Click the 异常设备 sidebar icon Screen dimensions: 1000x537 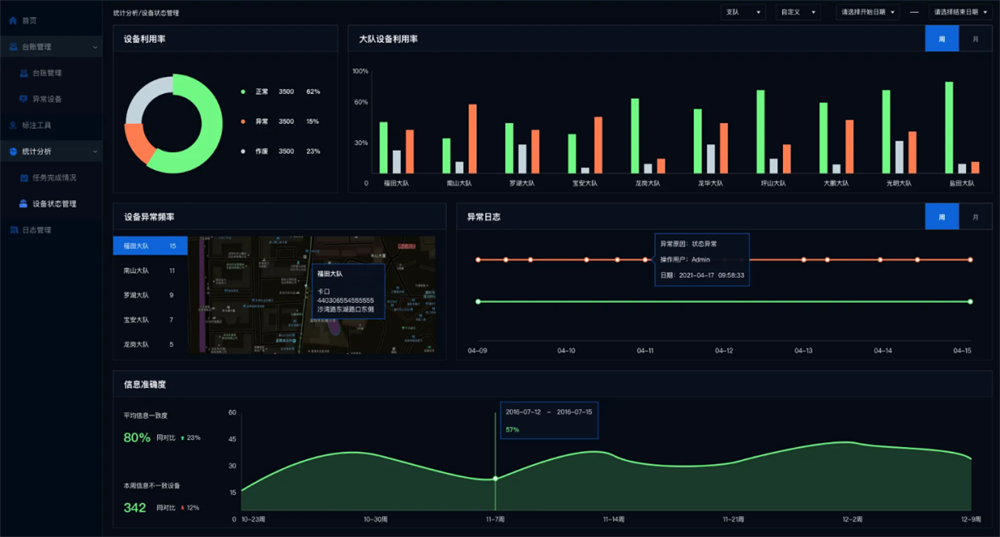point(24,99)
